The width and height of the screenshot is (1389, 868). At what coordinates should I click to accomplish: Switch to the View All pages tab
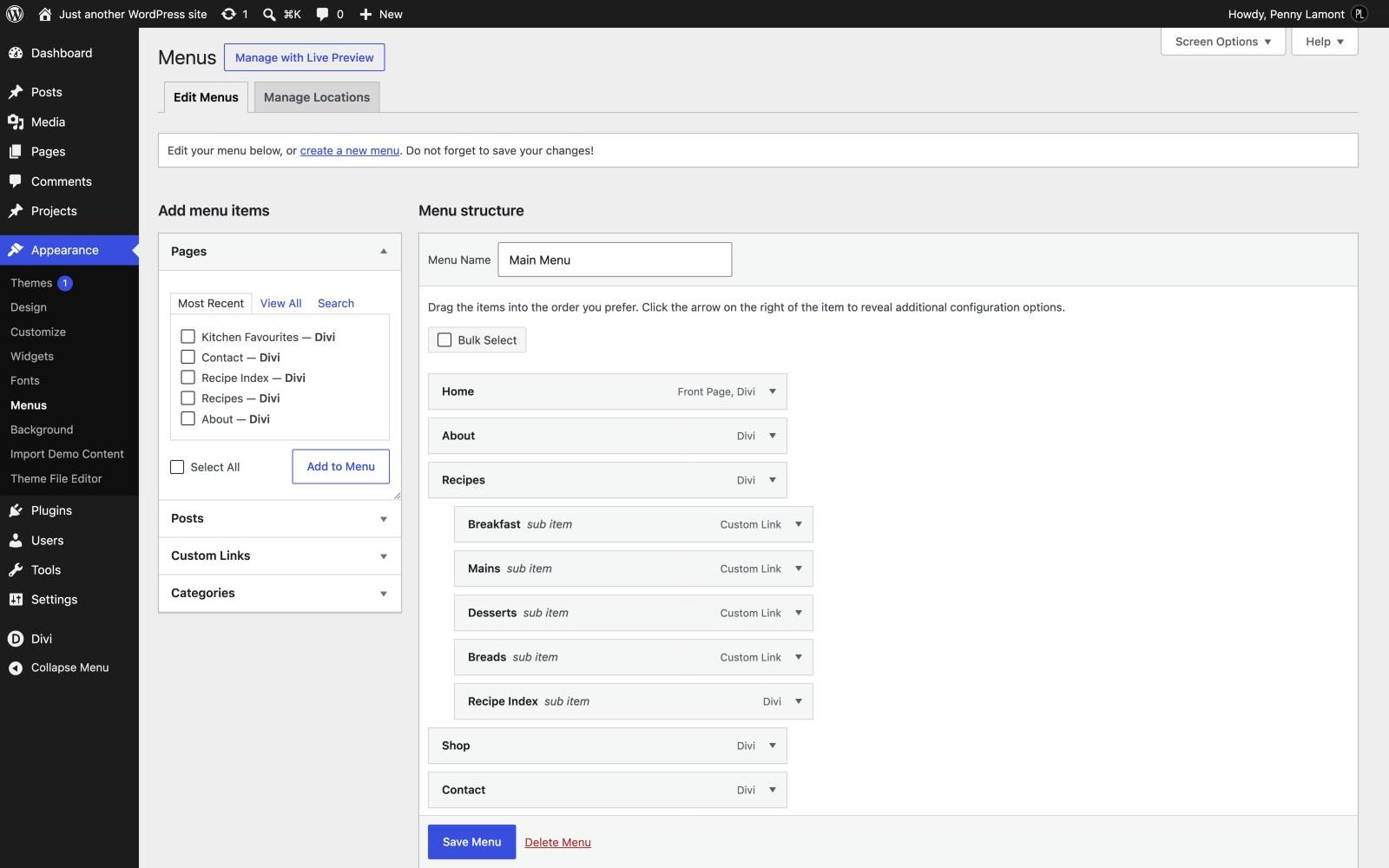[x=280, y=303]
